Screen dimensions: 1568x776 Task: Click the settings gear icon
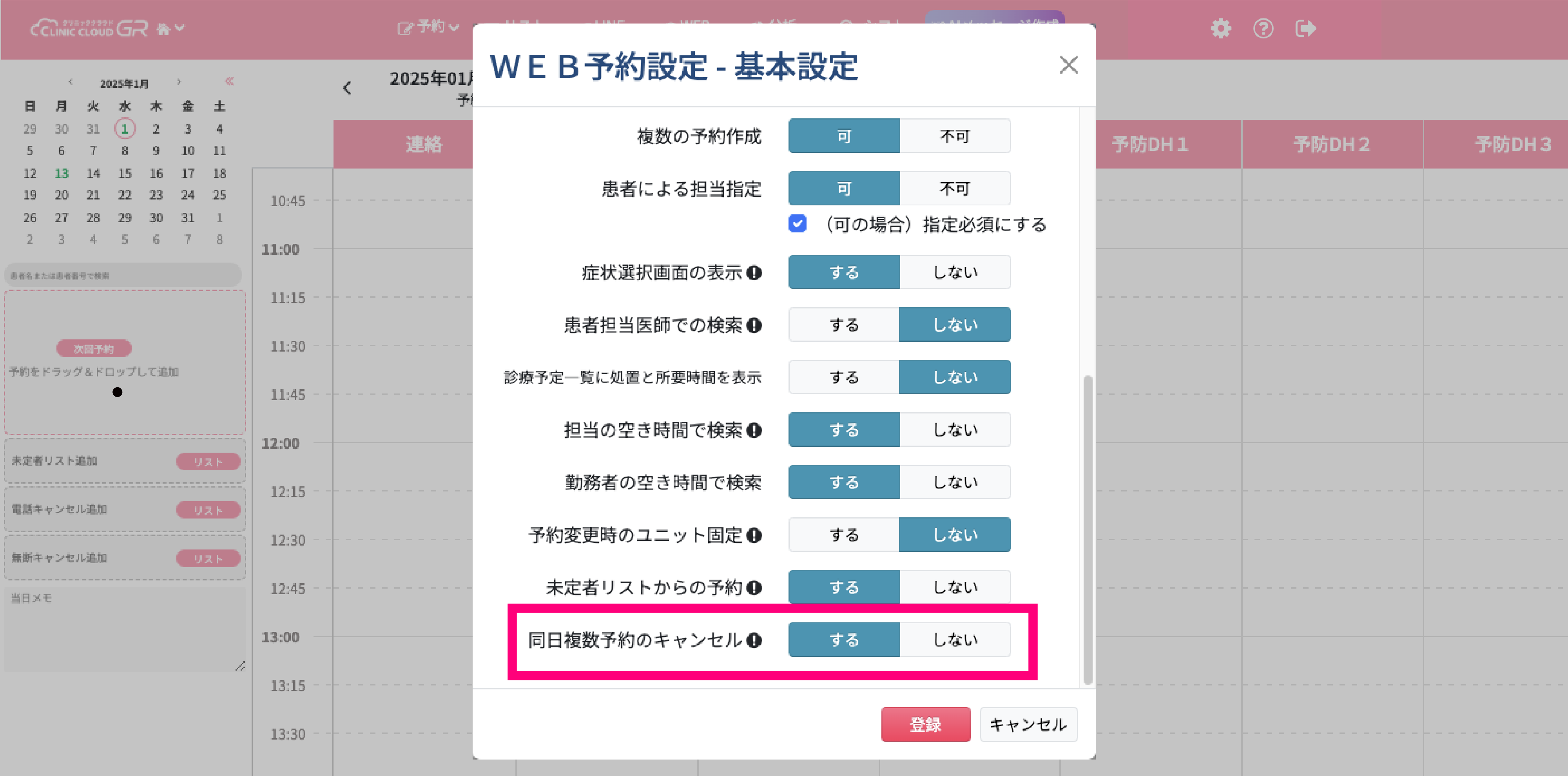point(1220,29)
